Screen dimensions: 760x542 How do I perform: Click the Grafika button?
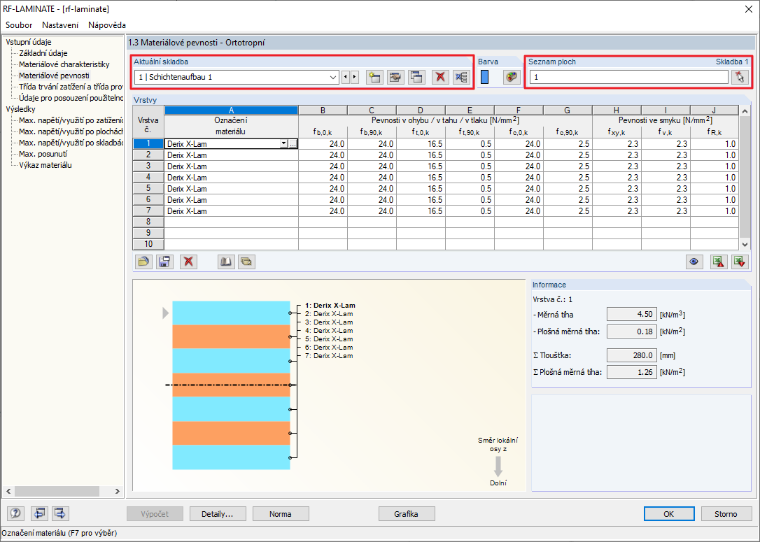pyautogui.click(x=406, y=514)
